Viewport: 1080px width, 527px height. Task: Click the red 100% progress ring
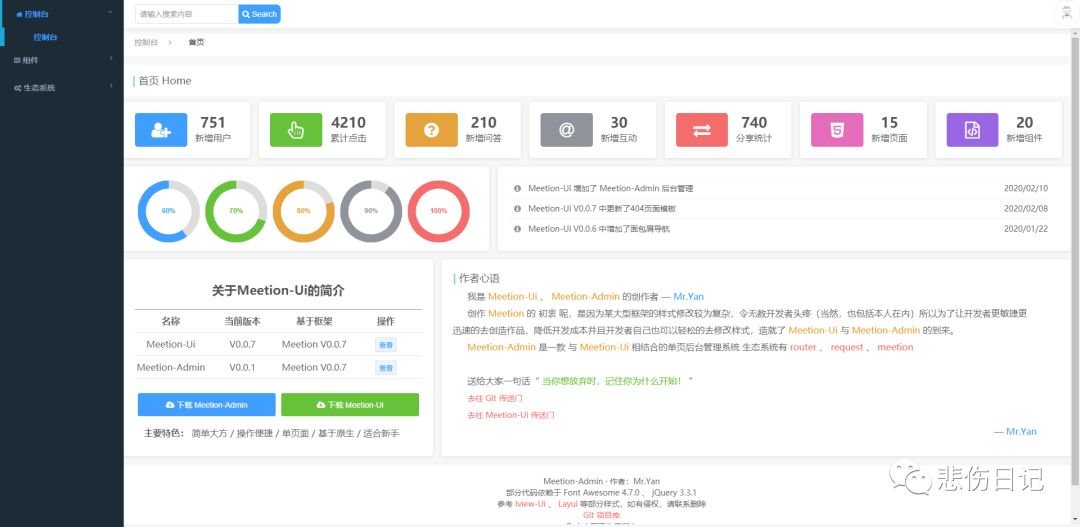(x=439, y=211)
